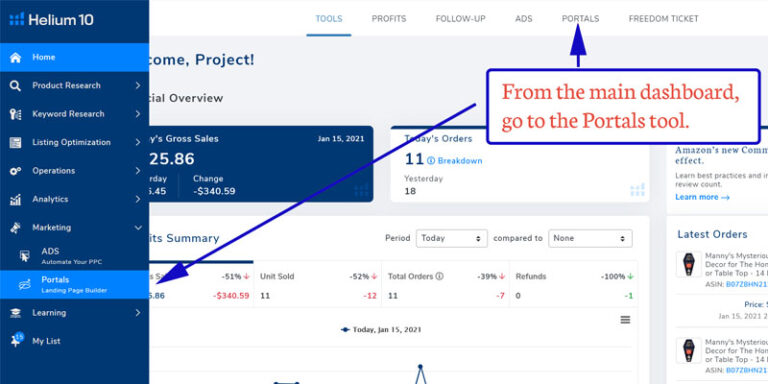Select the Refunds metric cell
Image resolution: width=768 pixels, height=384 pixels.
[x=574, y=286]
